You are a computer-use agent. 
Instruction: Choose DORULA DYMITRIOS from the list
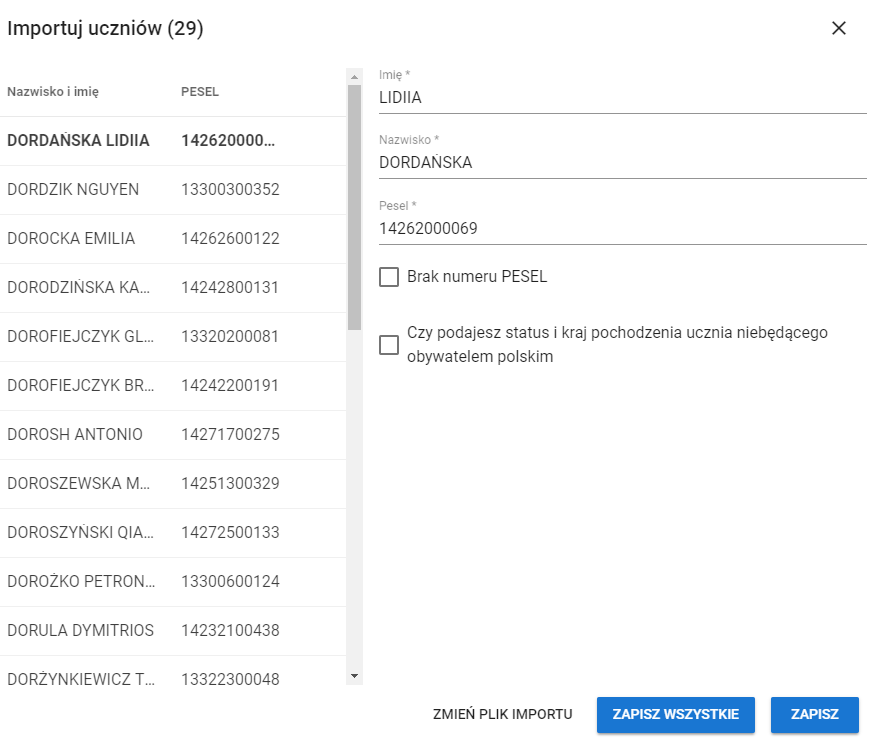(80, 631)
